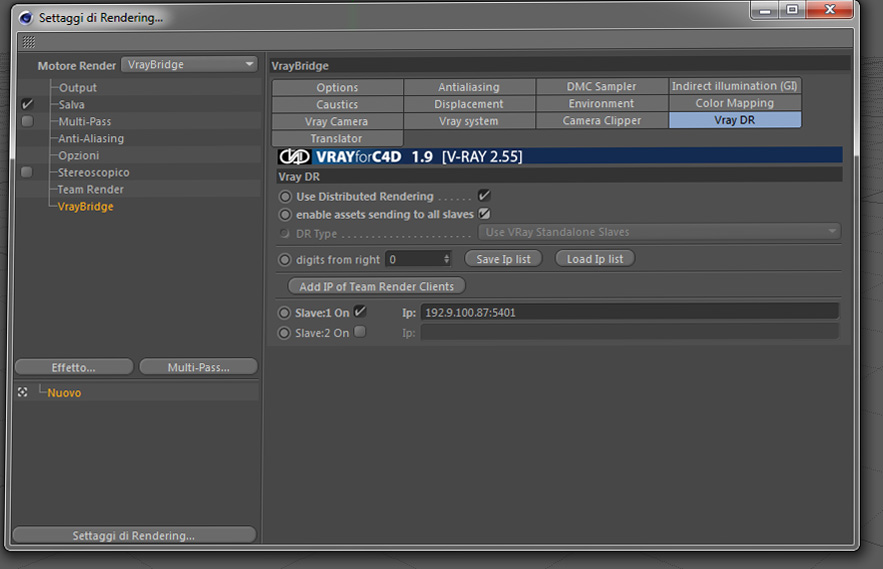Enable the Multi-Pass checkbox

point(27,121)
